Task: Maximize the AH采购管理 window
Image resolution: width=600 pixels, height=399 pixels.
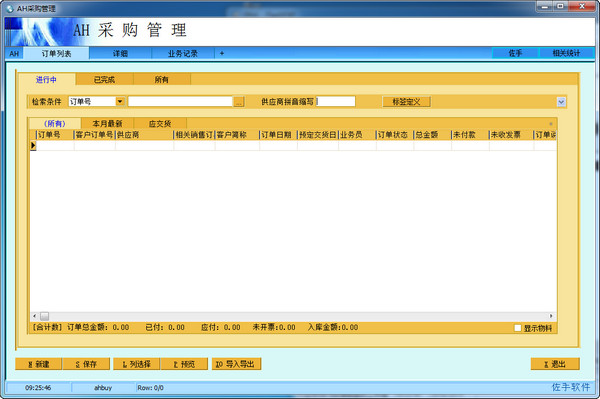Action: coord(560,7)
